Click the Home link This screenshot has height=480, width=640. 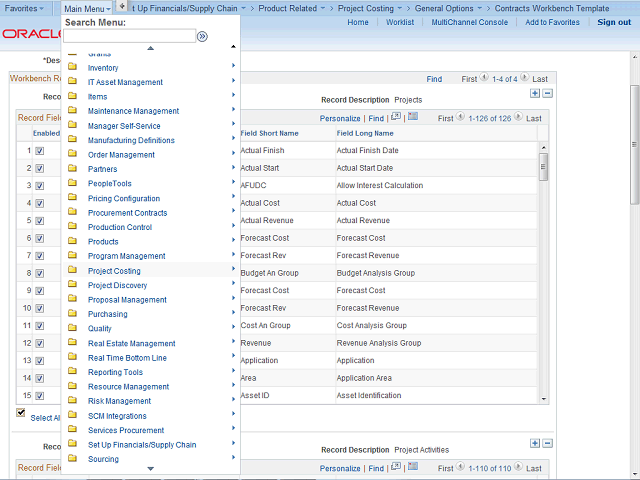click(358, 22)
